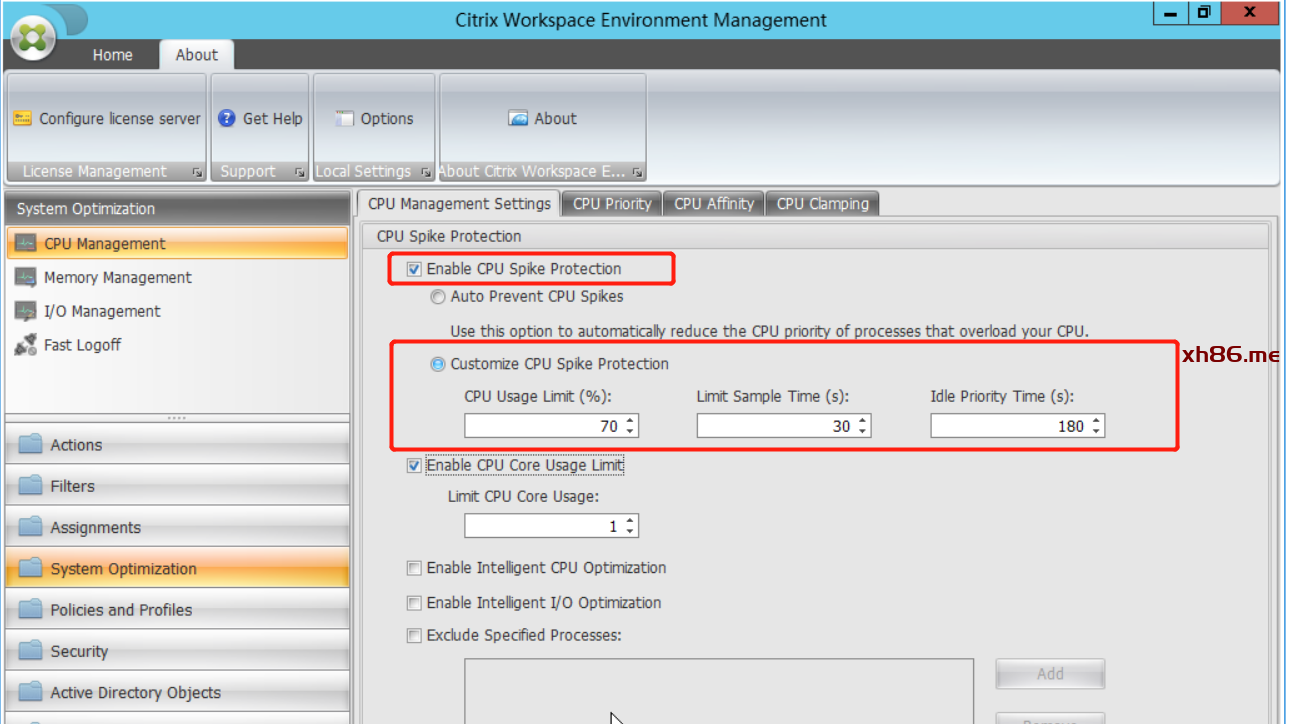Open Memory Management in the sidebar
This screenshot has height=724, width=1310.
point(117,278)
